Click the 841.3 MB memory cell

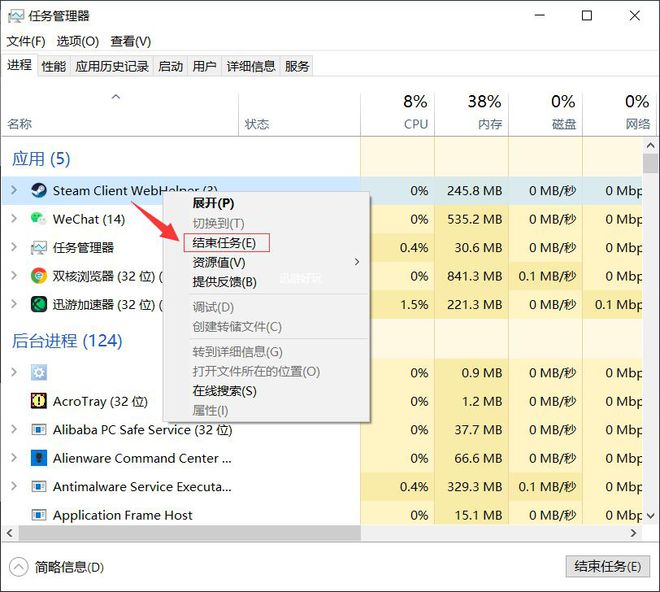click(x=471, y=276)
